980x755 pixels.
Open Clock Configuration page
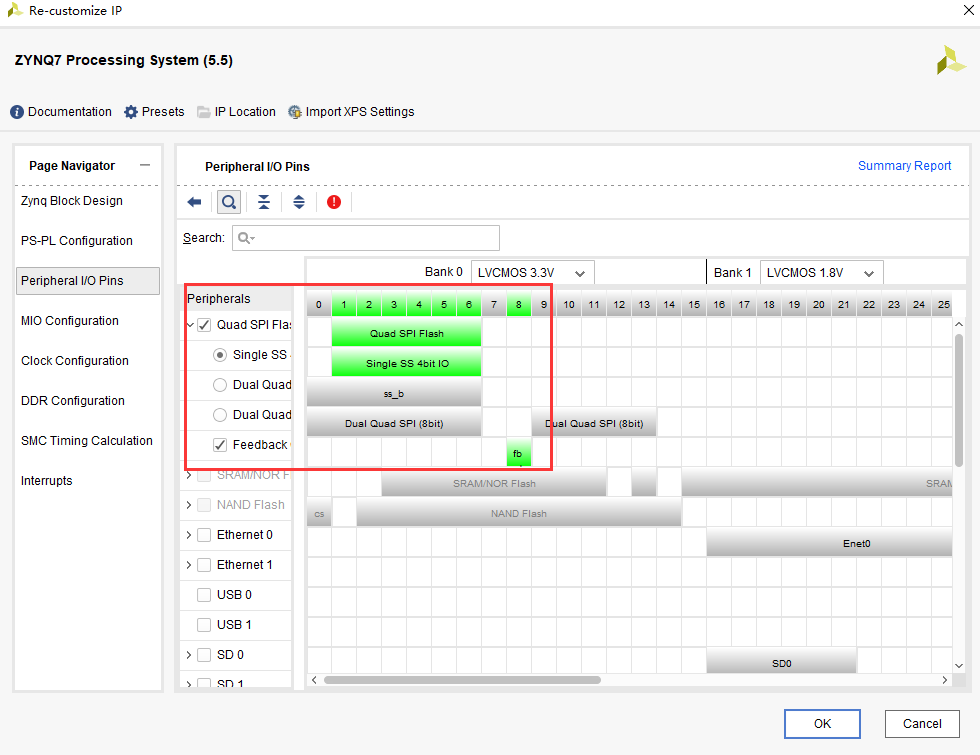pyautogui.click(x=75, y=361)
